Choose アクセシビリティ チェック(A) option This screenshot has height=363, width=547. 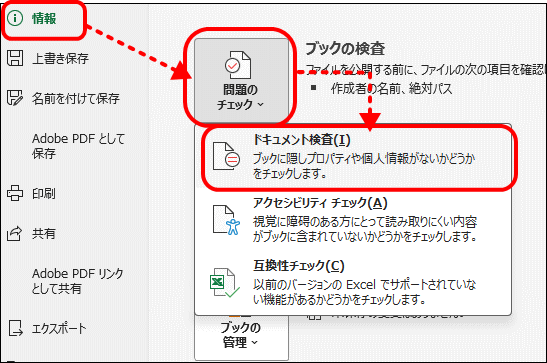(353, 219)
